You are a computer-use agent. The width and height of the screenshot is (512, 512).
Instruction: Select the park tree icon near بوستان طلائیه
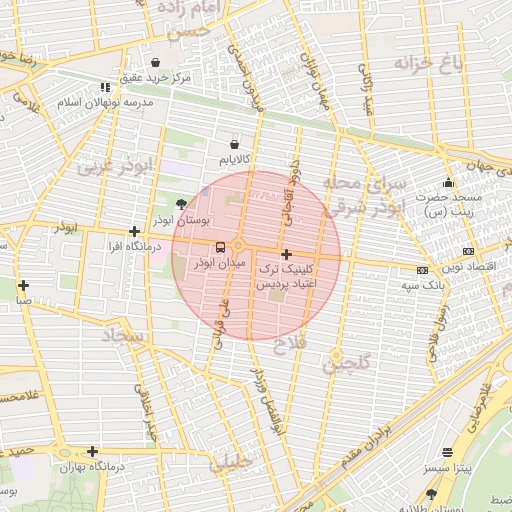pos(431,494)
